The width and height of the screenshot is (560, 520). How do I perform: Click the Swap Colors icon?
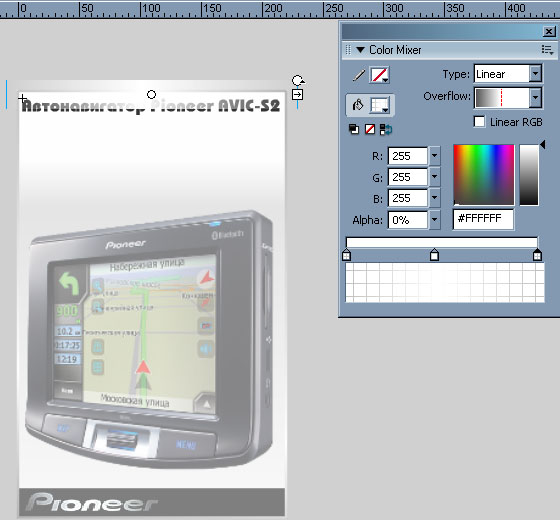[x=386, y=129]
